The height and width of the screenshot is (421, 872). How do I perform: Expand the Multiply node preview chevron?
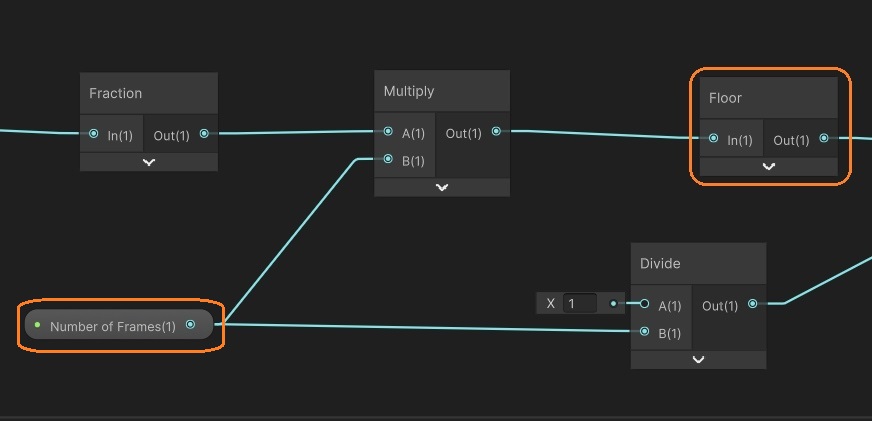pyautogui.click(x=442, y=187)
